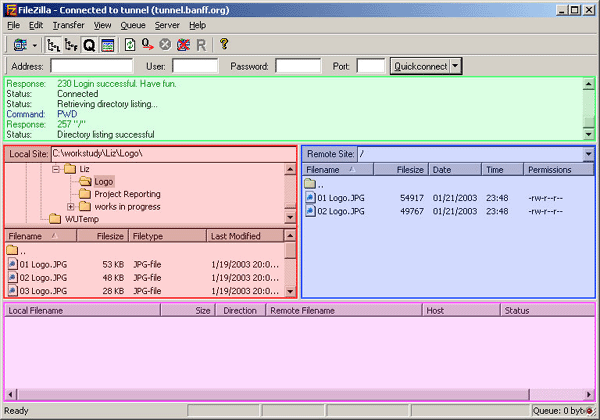
Task: Click the Local Site path field
Action: click(173, 154)
